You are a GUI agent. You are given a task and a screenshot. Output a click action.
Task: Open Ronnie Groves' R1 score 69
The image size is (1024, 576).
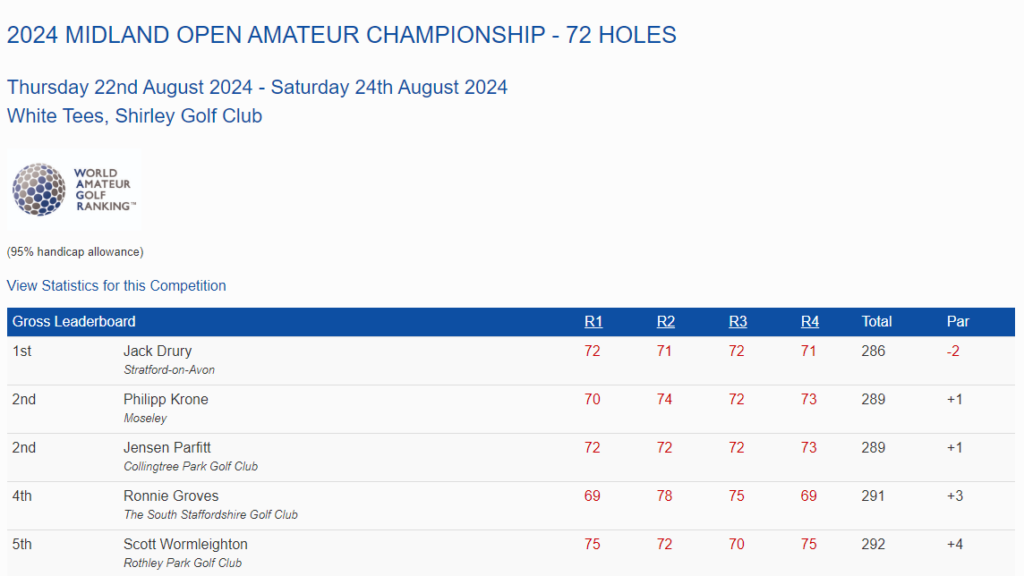coord(592,496)
